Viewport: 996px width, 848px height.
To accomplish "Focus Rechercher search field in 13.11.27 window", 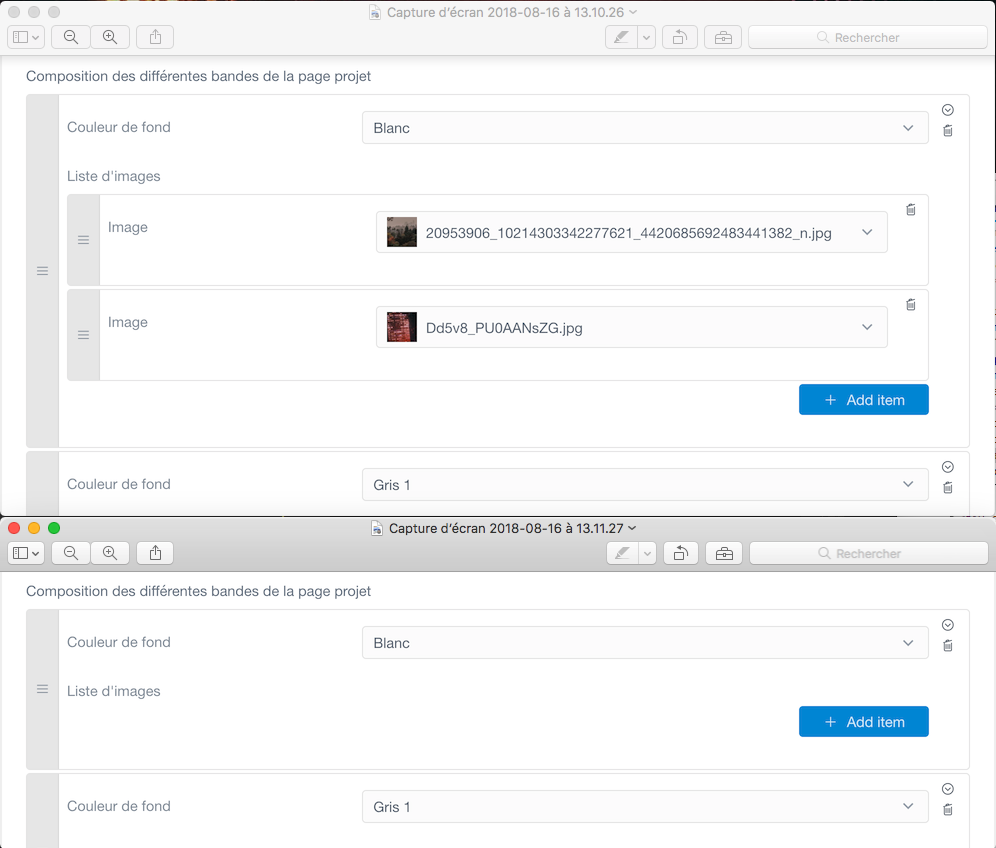I will click(869, 553).
